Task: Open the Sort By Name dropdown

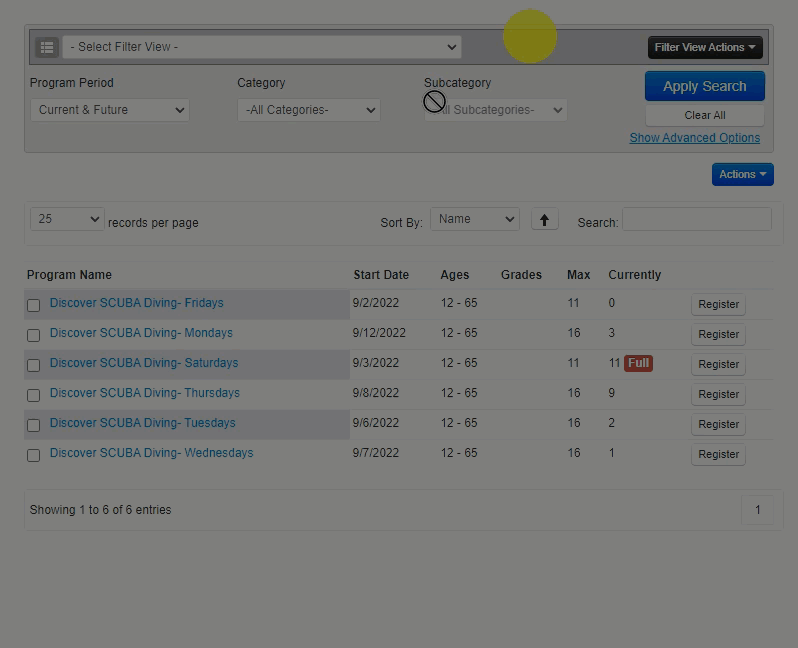Action: [474, 219]
